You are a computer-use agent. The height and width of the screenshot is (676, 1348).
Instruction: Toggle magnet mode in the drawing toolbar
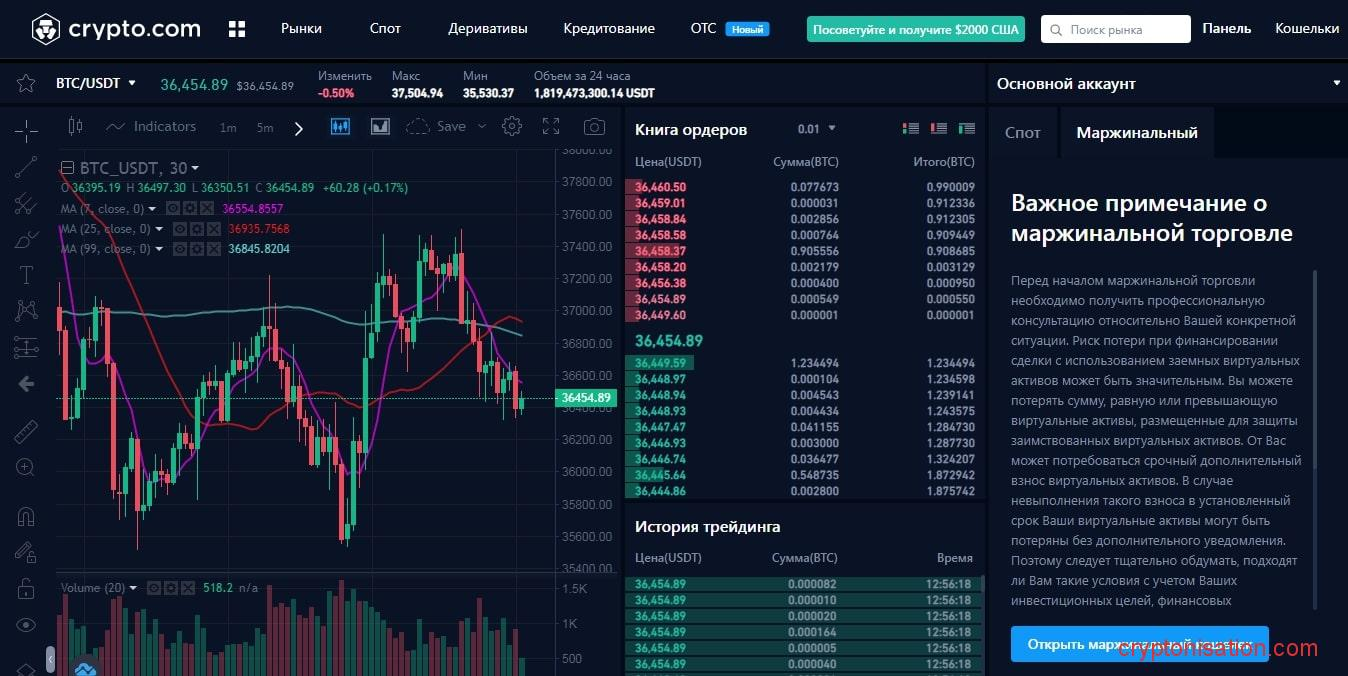tap(26, 517)
